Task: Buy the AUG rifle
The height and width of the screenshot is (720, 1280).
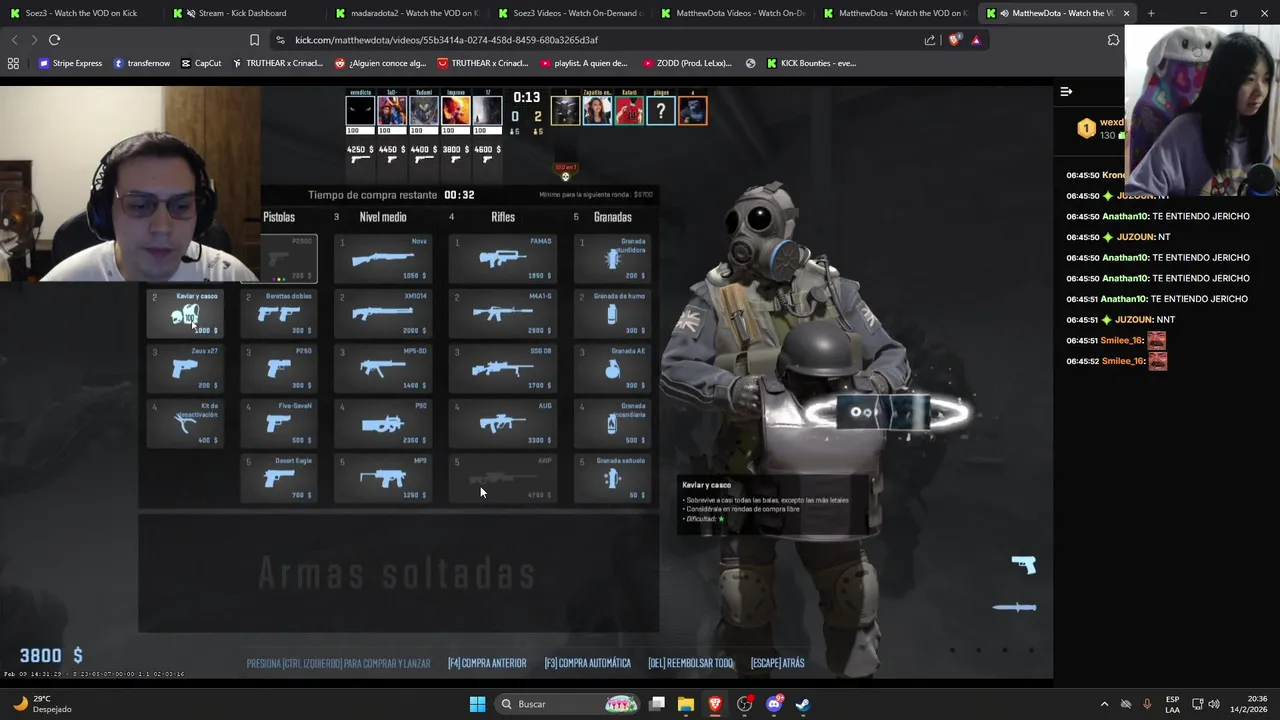Action: tap(503, 423)
